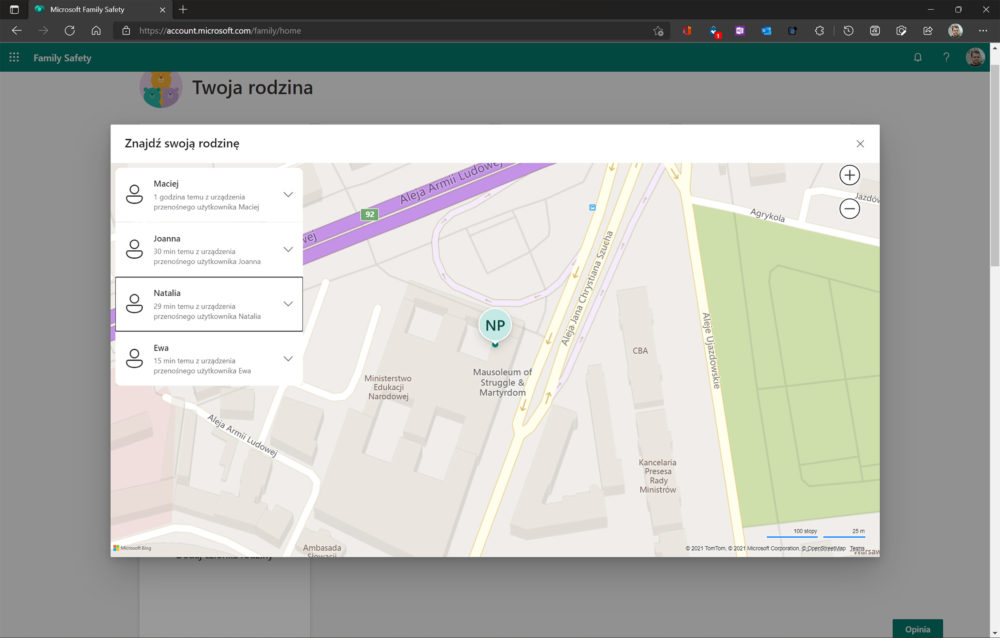Open browser collections icon
Viewport: 1000px width, 638px height.
coord(874,31)
